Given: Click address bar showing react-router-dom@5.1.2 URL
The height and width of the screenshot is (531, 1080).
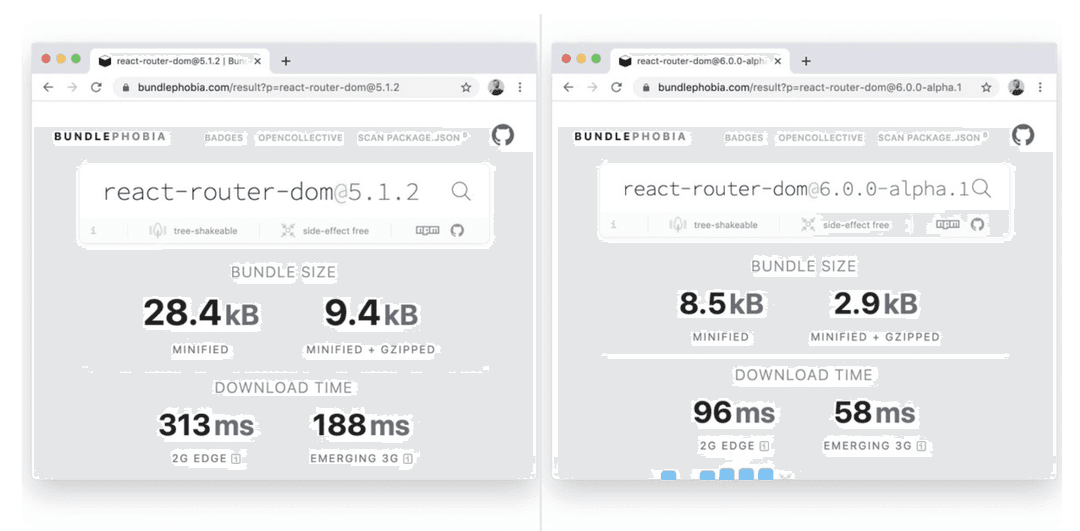Looking at the screenshot, I should (296, 87).
